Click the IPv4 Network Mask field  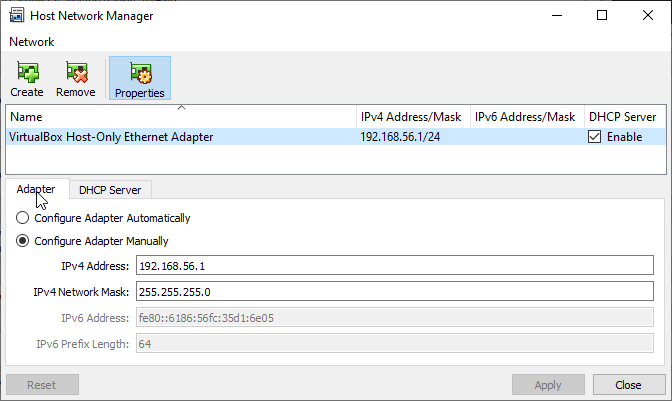395,291
